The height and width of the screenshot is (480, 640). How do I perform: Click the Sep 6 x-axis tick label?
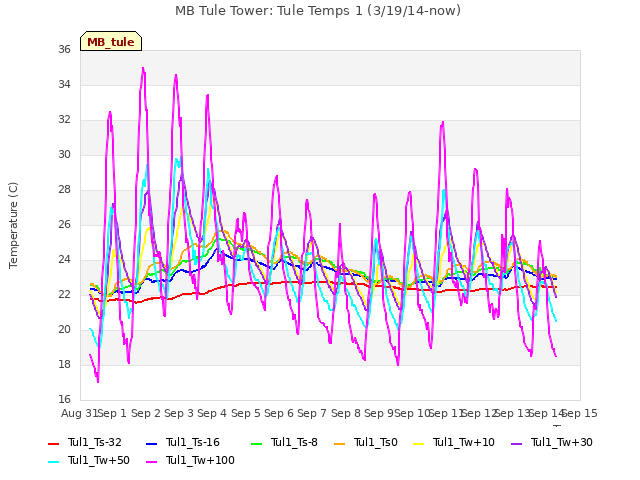(279, 413)
